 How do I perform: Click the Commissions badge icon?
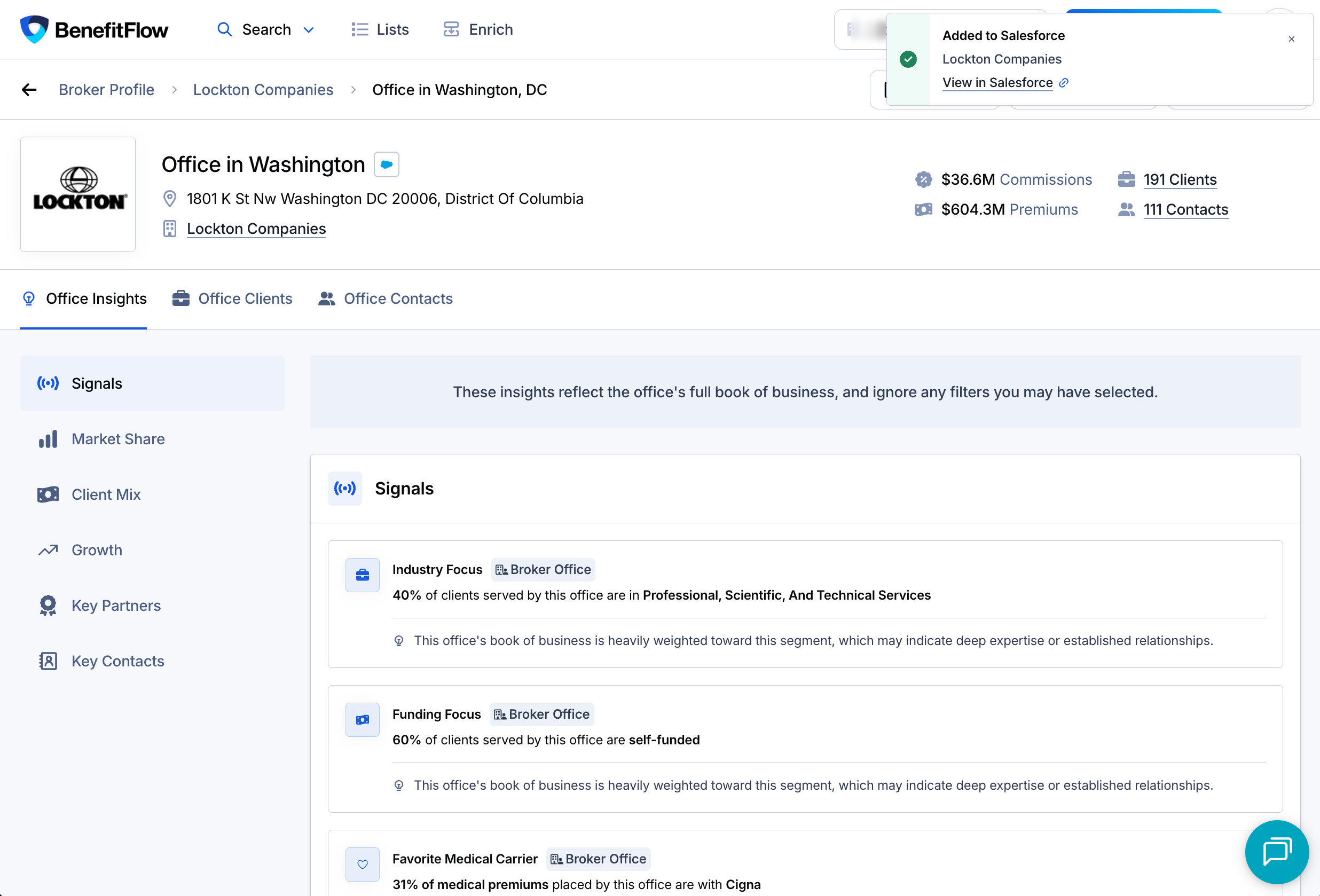pos(924,179)
